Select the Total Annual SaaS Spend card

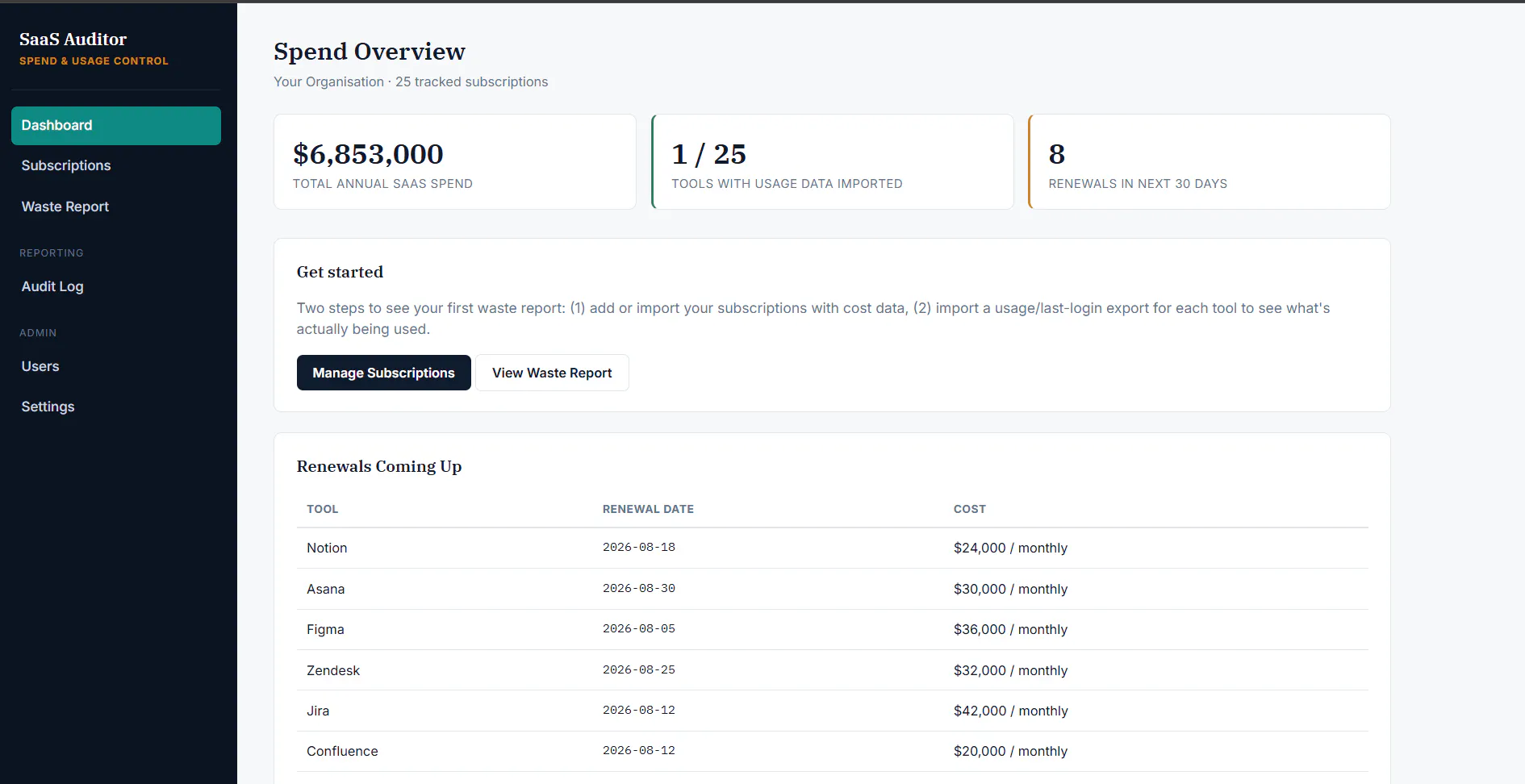(455, 161)
